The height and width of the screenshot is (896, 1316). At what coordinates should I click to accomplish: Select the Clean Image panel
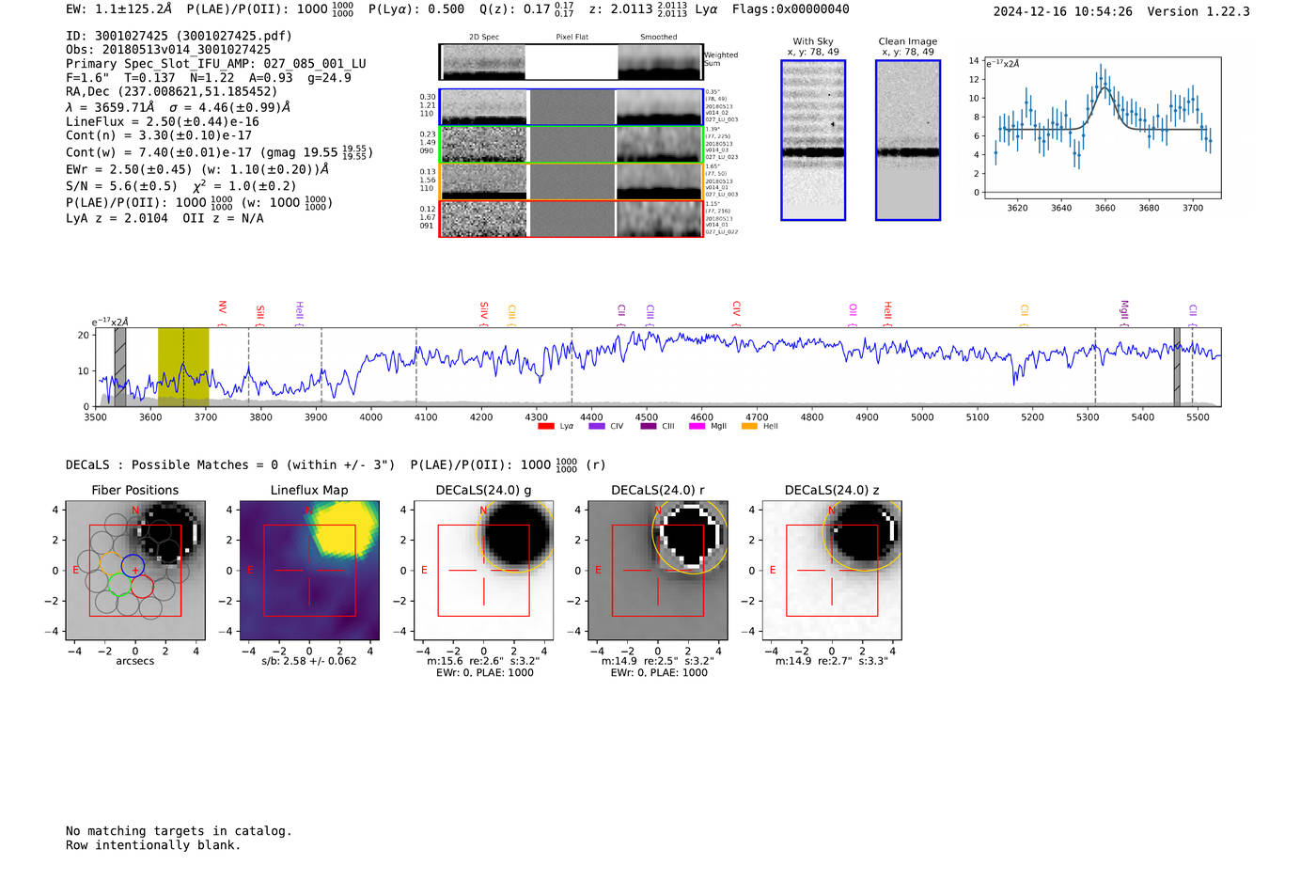point(908,140)
